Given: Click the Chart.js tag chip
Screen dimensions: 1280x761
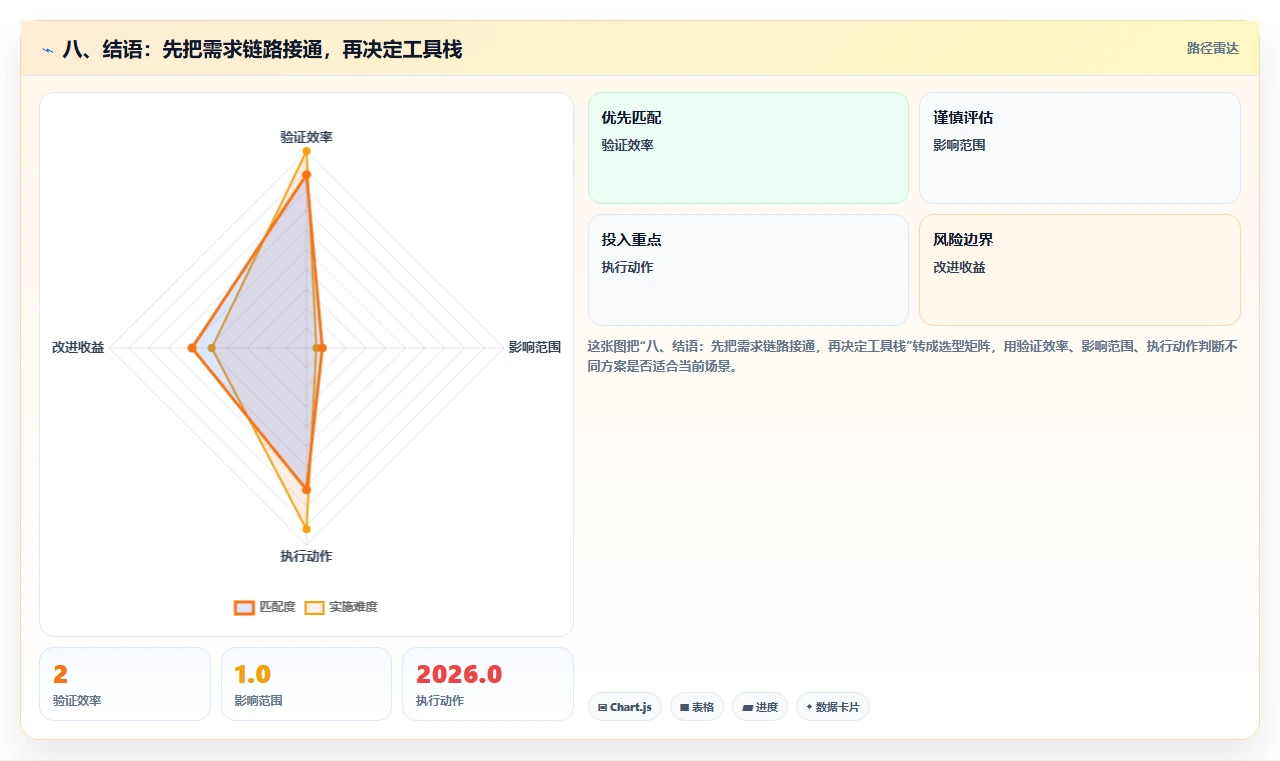Looking at the screenshot, I should (625, 707).
